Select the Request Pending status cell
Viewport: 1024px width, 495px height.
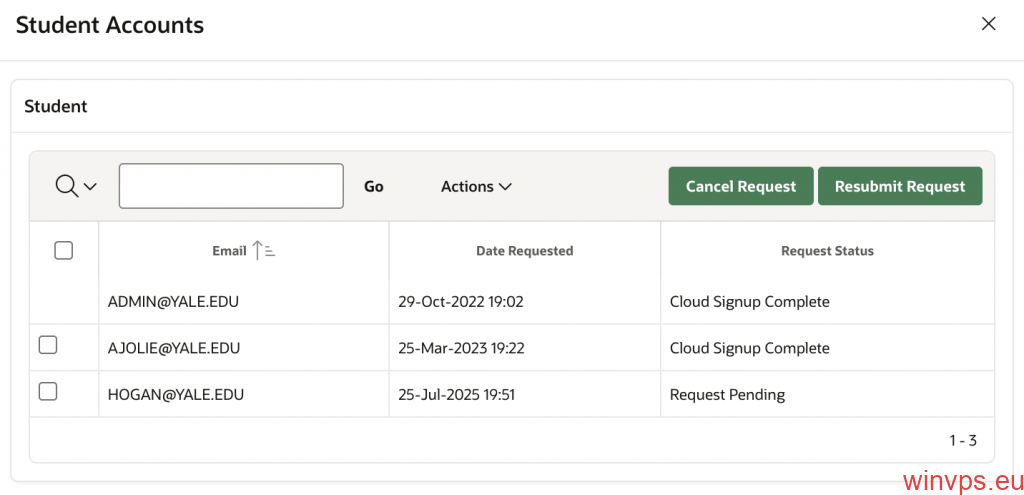coord(827,394)
